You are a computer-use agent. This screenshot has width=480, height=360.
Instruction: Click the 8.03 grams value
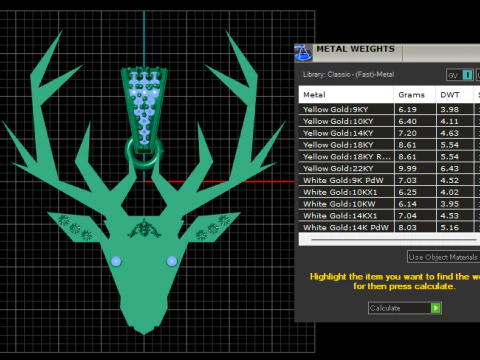click(x=407, y=227)
